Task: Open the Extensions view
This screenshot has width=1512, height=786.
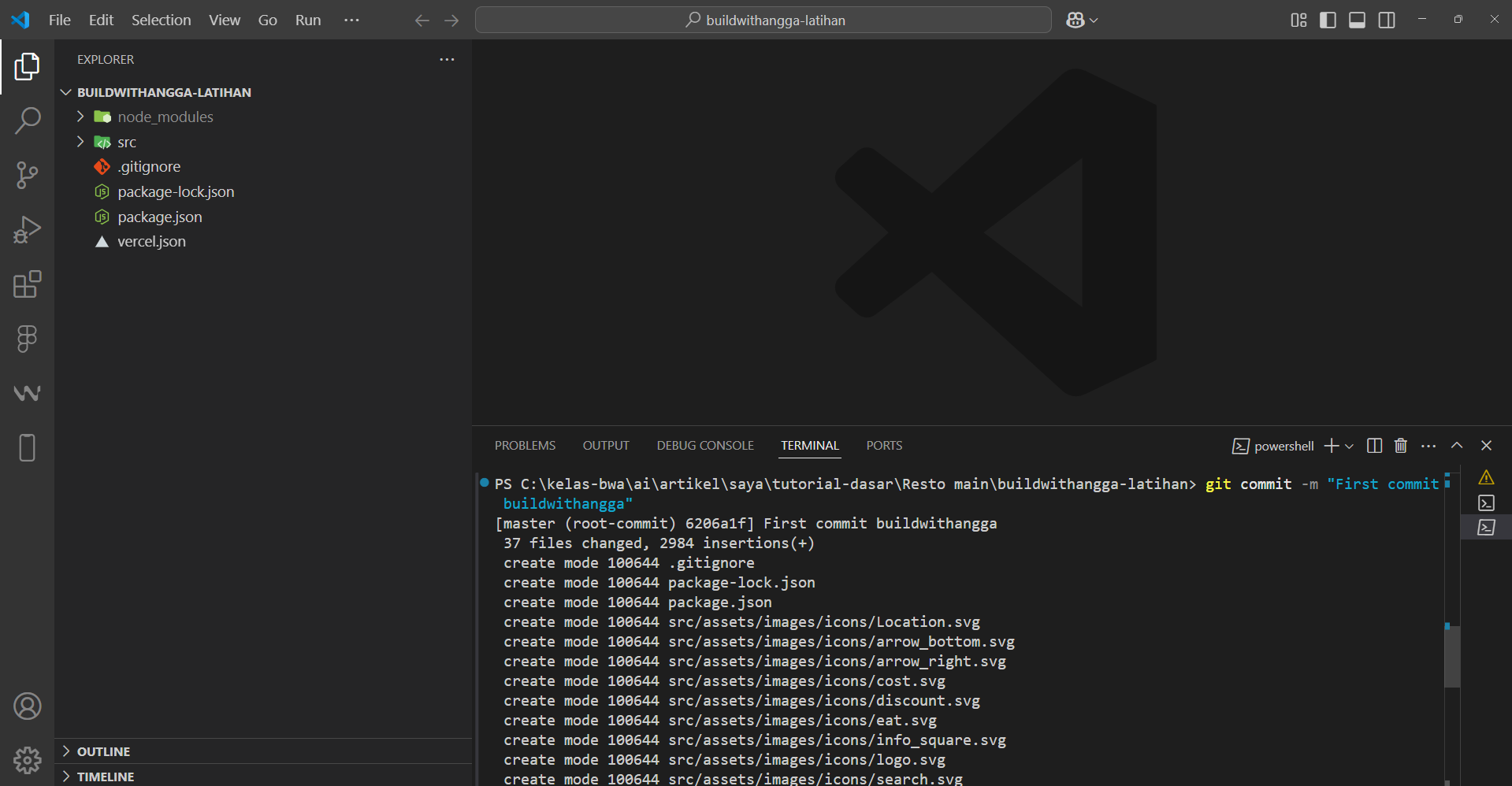Action: 27,284
